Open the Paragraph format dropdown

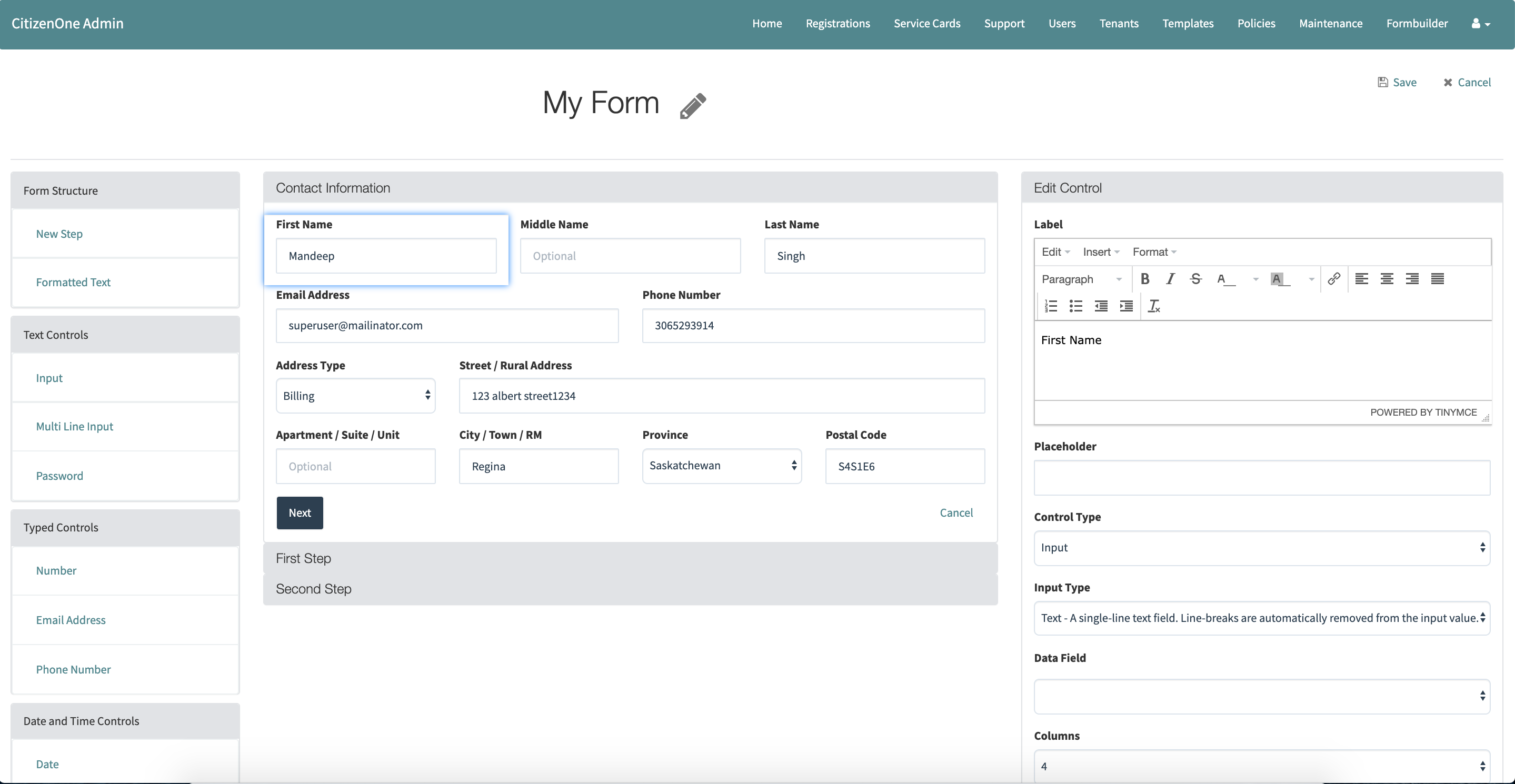point(1082,279)
